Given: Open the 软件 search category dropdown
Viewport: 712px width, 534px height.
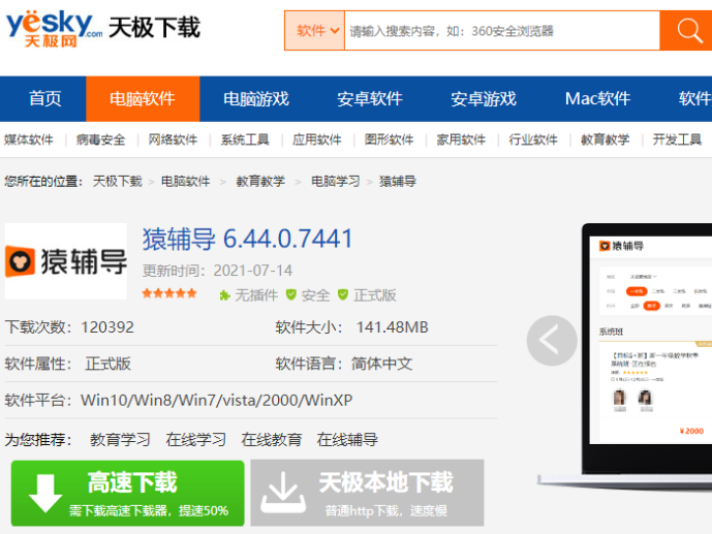Looking at the screenshot, I should [315, 31].
